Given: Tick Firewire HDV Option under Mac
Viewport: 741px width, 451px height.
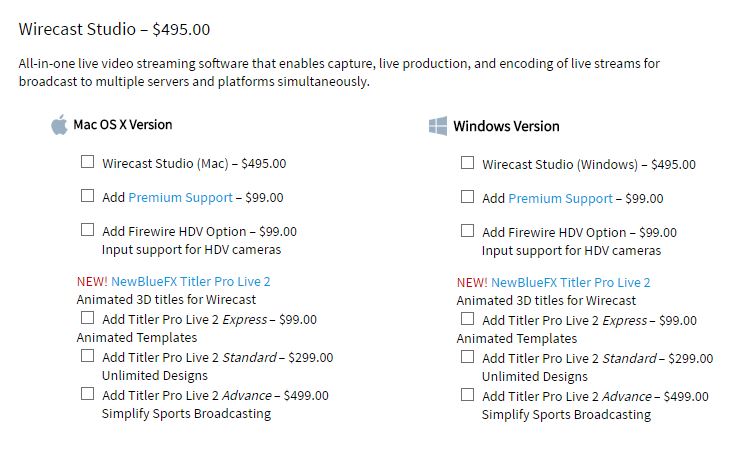Looking at the screenshot, I should [x=88, y=230].
